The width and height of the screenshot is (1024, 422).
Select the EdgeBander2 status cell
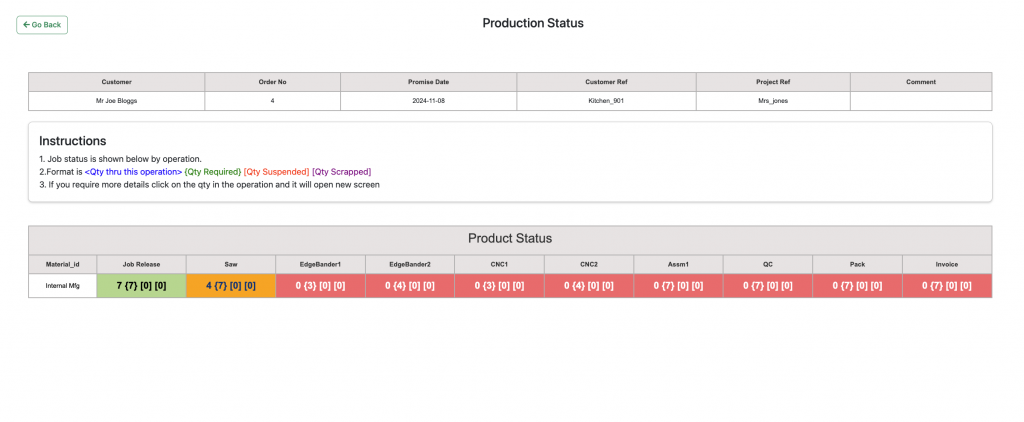point(410,285)
